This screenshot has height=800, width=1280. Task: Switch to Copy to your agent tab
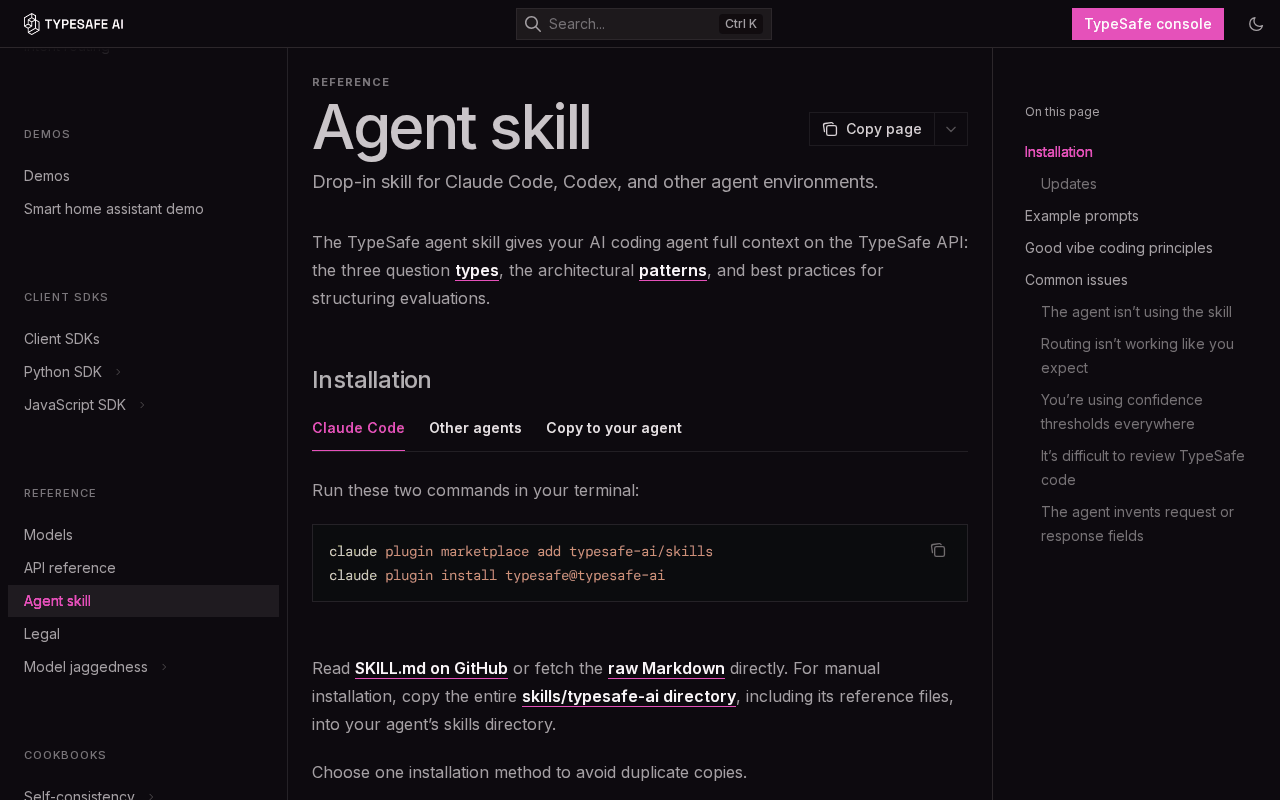[614, 428]
